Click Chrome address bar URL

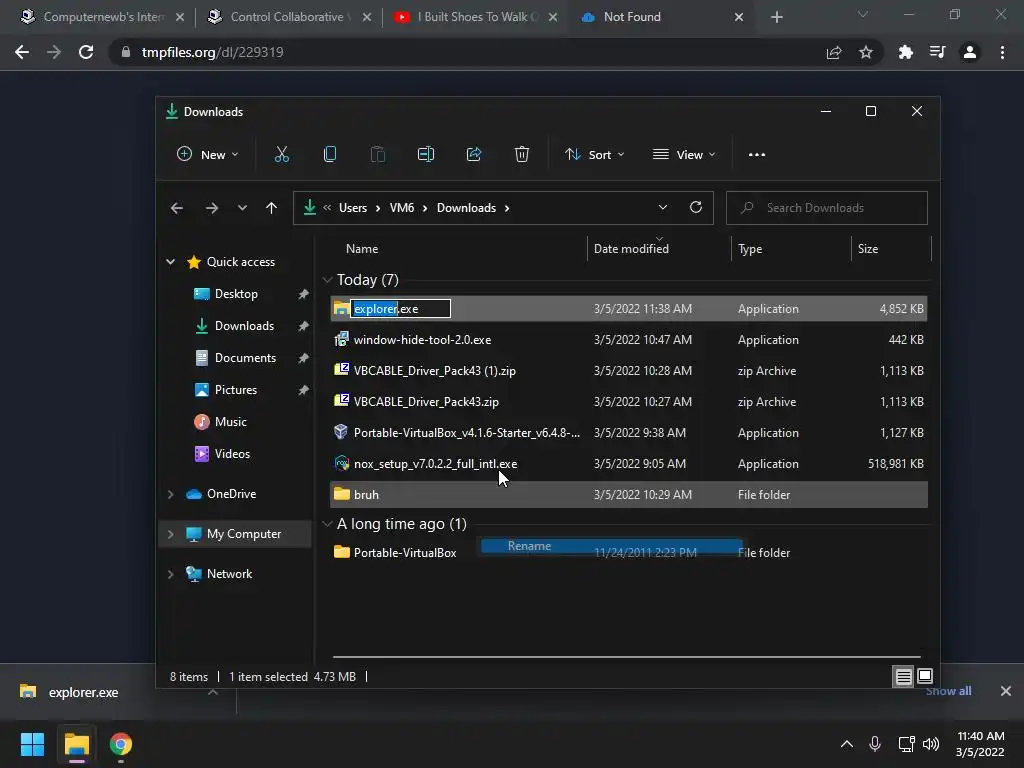point(213,52)
